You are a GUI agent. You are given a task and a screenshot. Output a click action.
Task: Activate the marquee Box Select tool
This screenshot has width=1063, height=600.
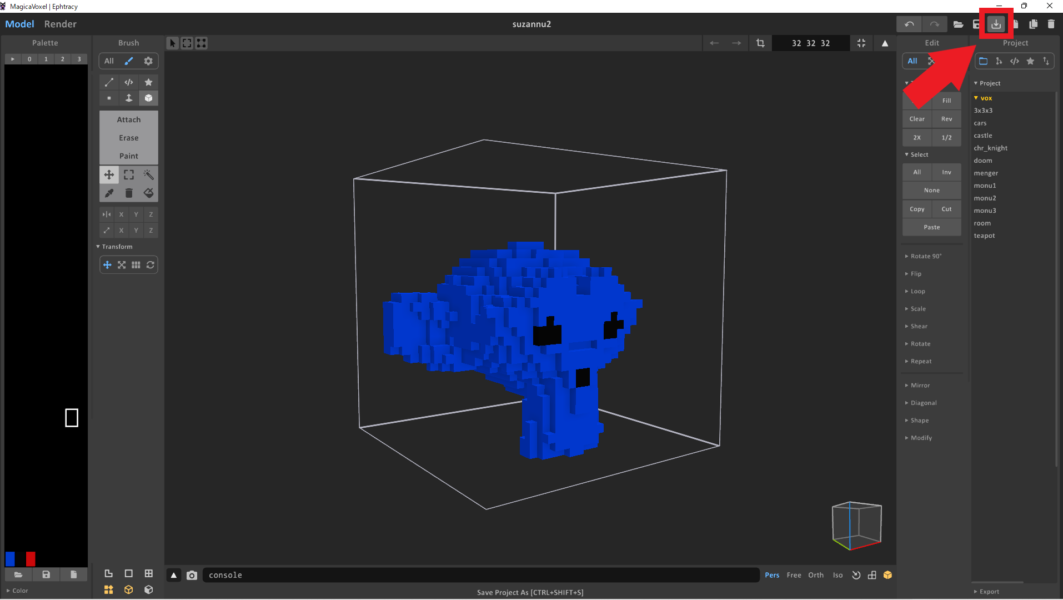tap(128, 175)
